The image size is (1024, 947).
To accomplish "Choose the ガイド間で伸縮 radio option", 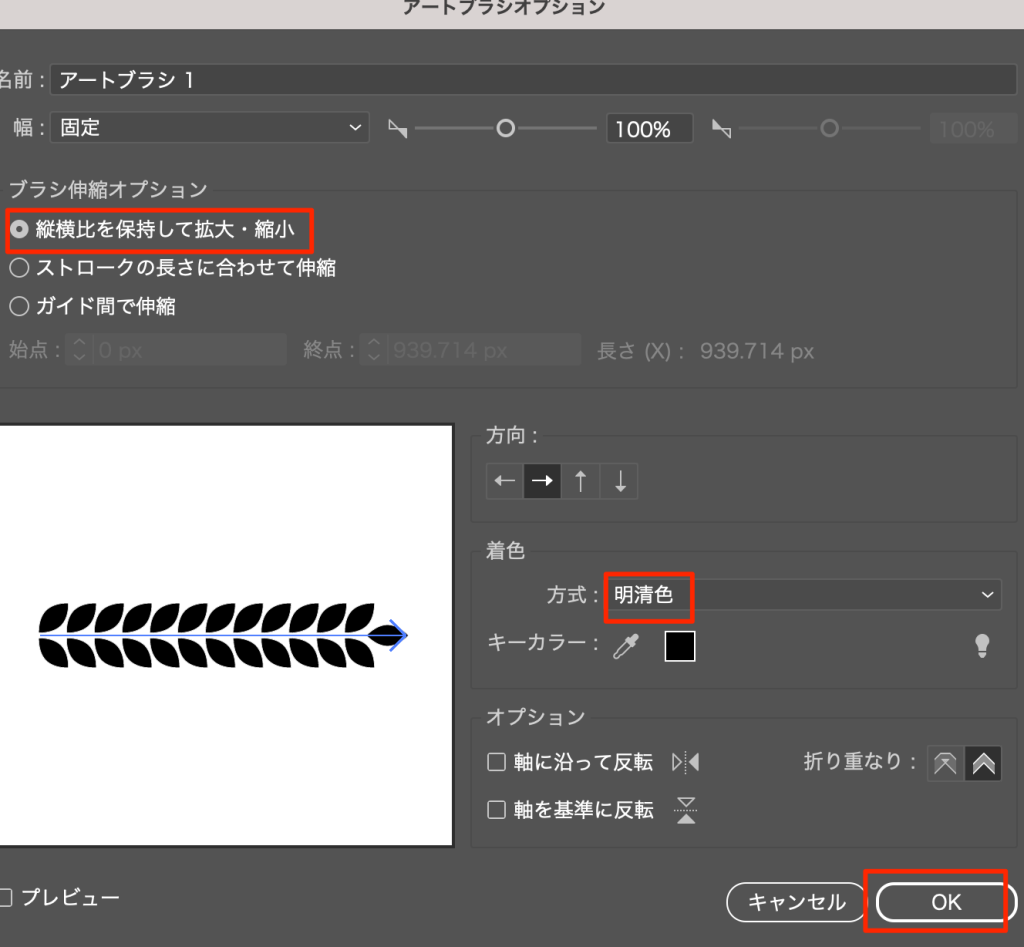I will [19, 306].
